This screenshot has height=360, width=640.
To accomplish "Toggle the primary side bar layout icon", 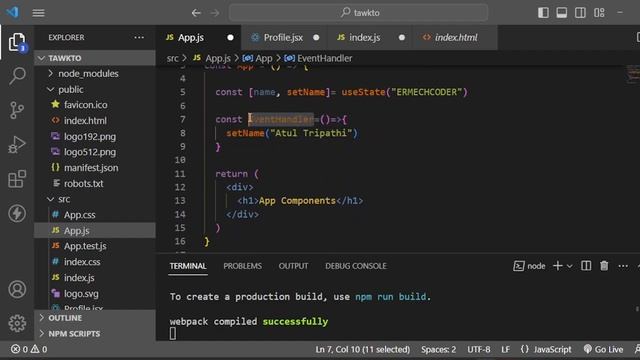I will pos(543,13).
